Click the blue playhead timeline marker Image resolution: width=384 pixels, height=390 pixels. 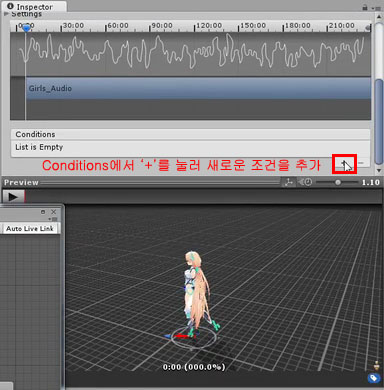click(x=26, y=28)
